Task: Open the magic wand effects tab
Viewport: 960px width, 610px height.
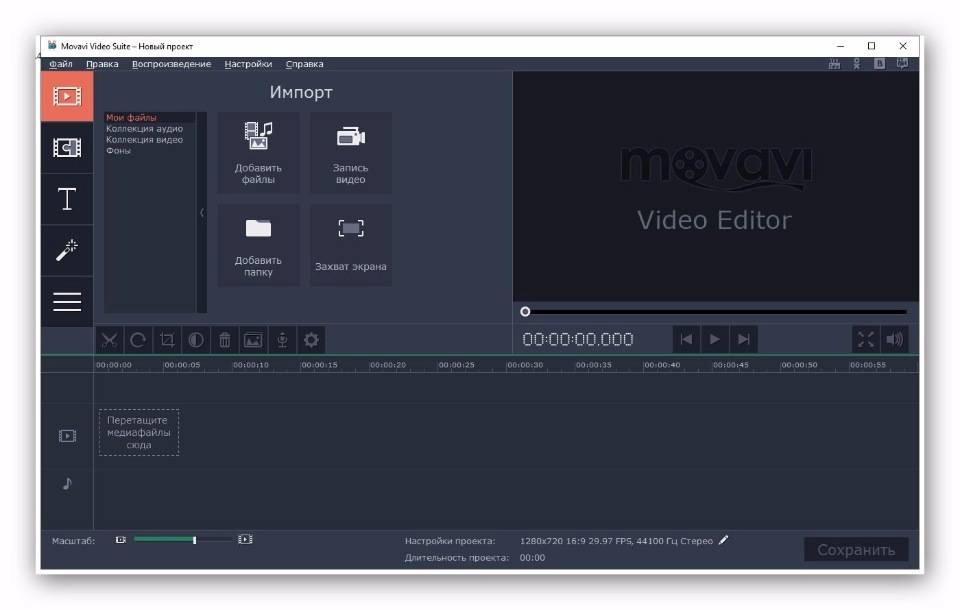Action: point(67,250)
